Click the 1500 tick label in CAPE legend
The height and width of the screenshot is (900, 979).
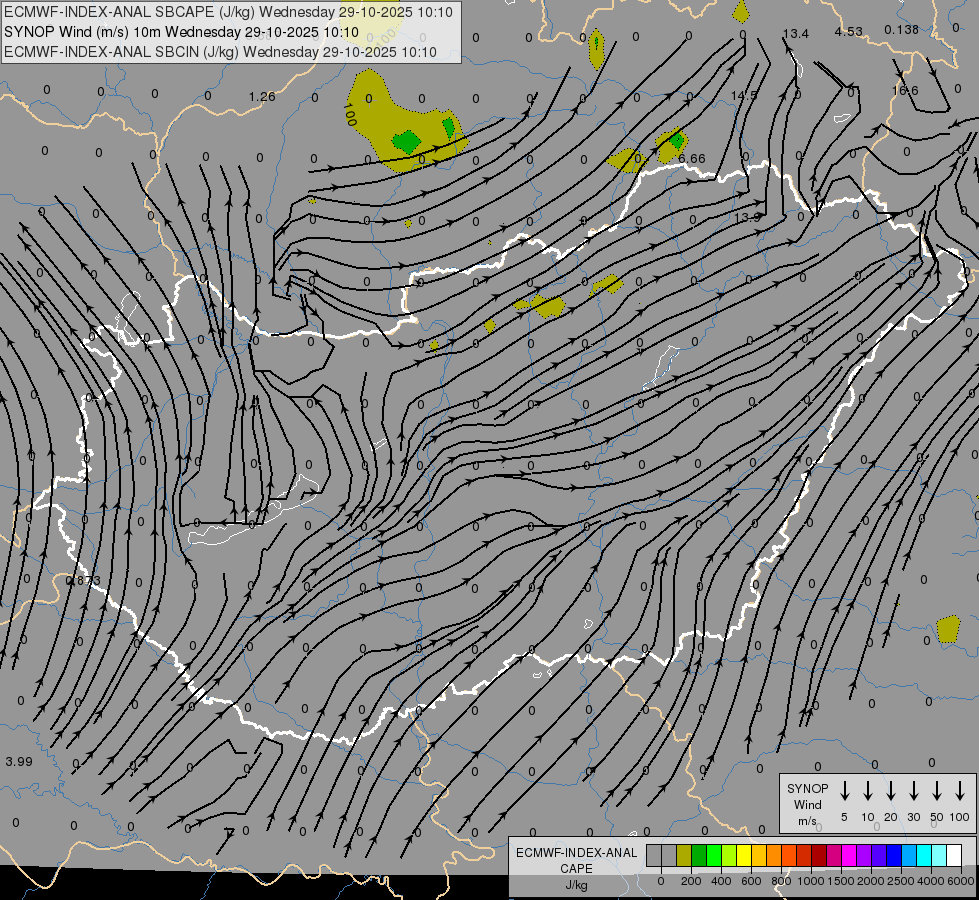pyautogui.click(x=840, y=881)
